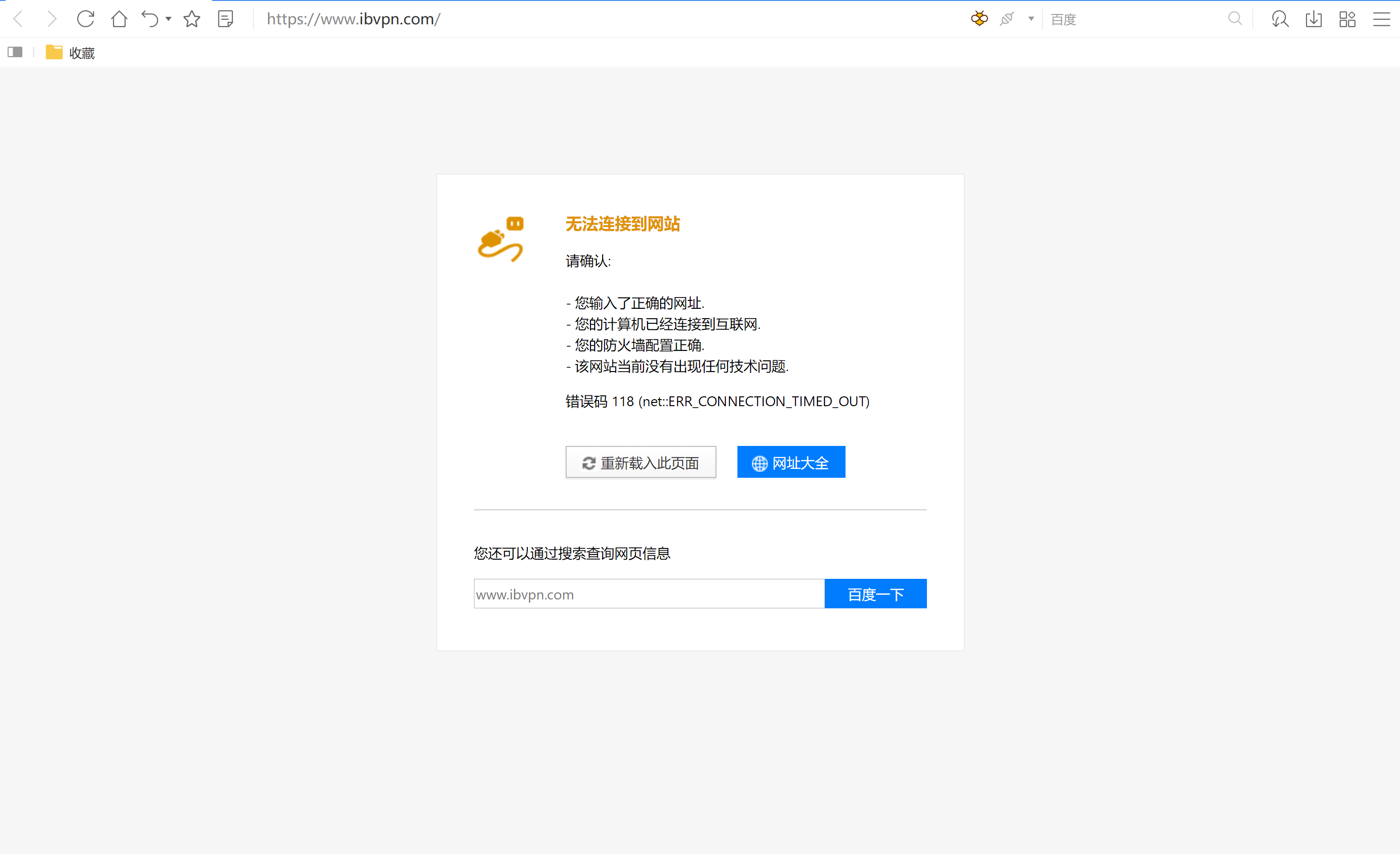
Task: Open the downloads icon
Action: click(x=1313, y=19)
